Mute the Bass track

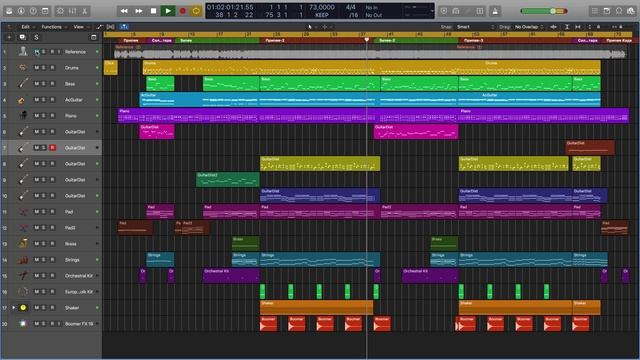[x=36, y=84]
